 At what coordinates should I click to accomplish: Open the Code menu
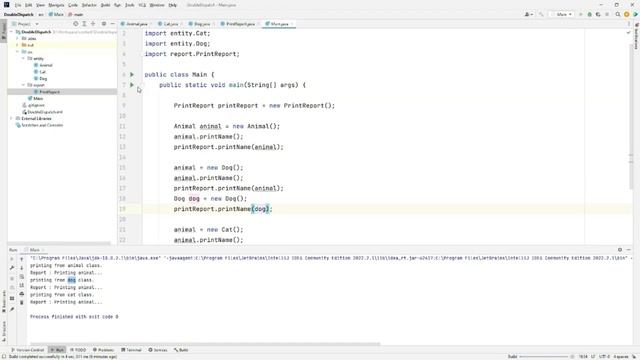[73, 5]
